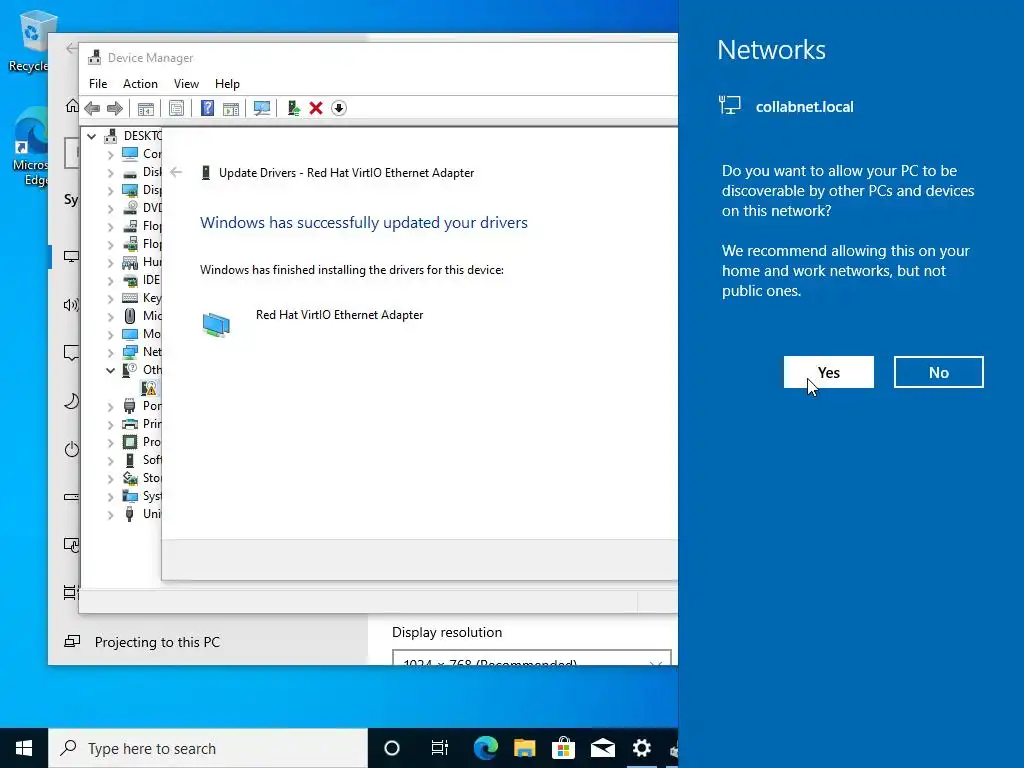The image size is (1024, 768).
Task: Expand the Computer (Cor) tree node
Action: pos(110,155)
